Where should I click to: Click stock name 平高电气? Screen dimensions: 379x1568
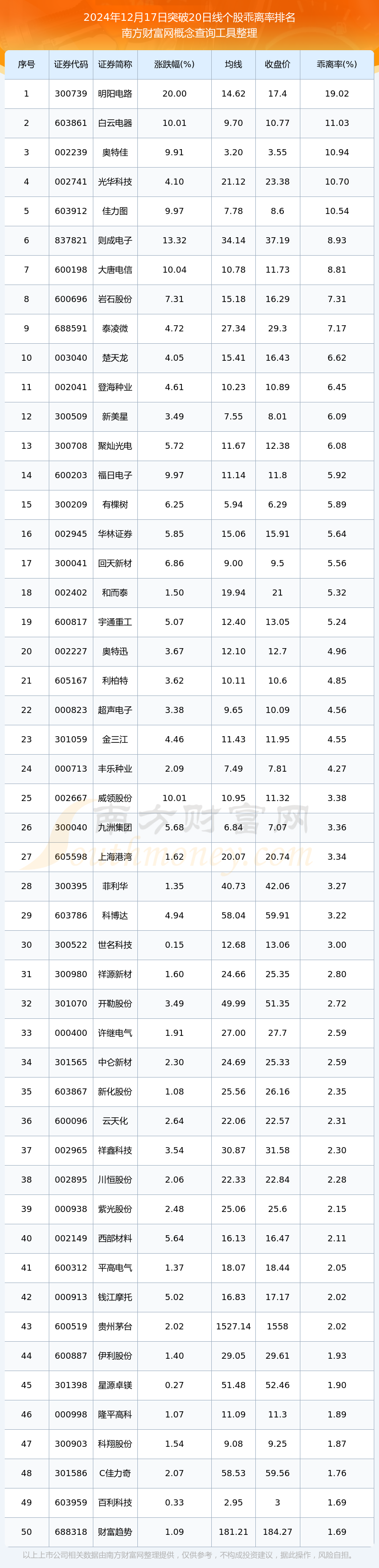pos(115,1268)
